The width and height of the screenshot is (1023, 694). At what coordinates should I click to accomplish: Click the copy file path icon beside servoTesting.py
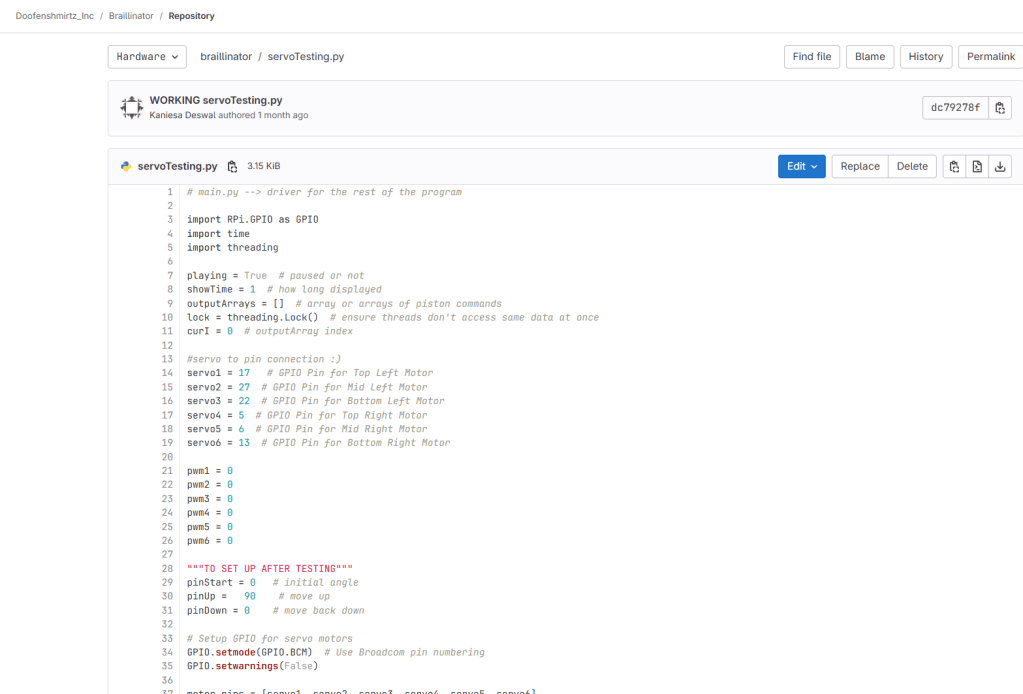coord(232,167)
